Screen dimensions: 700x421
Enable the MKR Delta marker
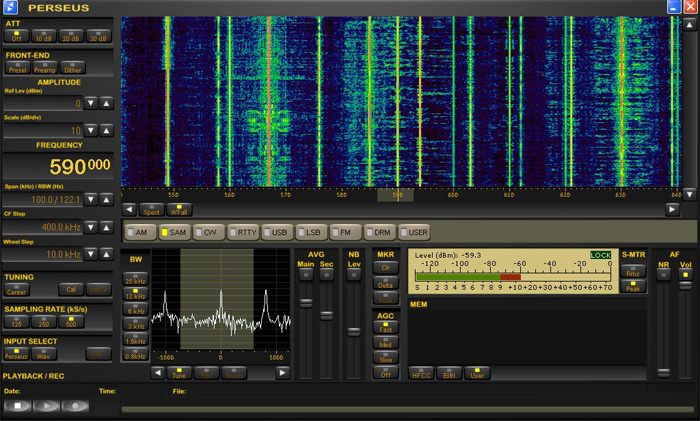(386, 283)
